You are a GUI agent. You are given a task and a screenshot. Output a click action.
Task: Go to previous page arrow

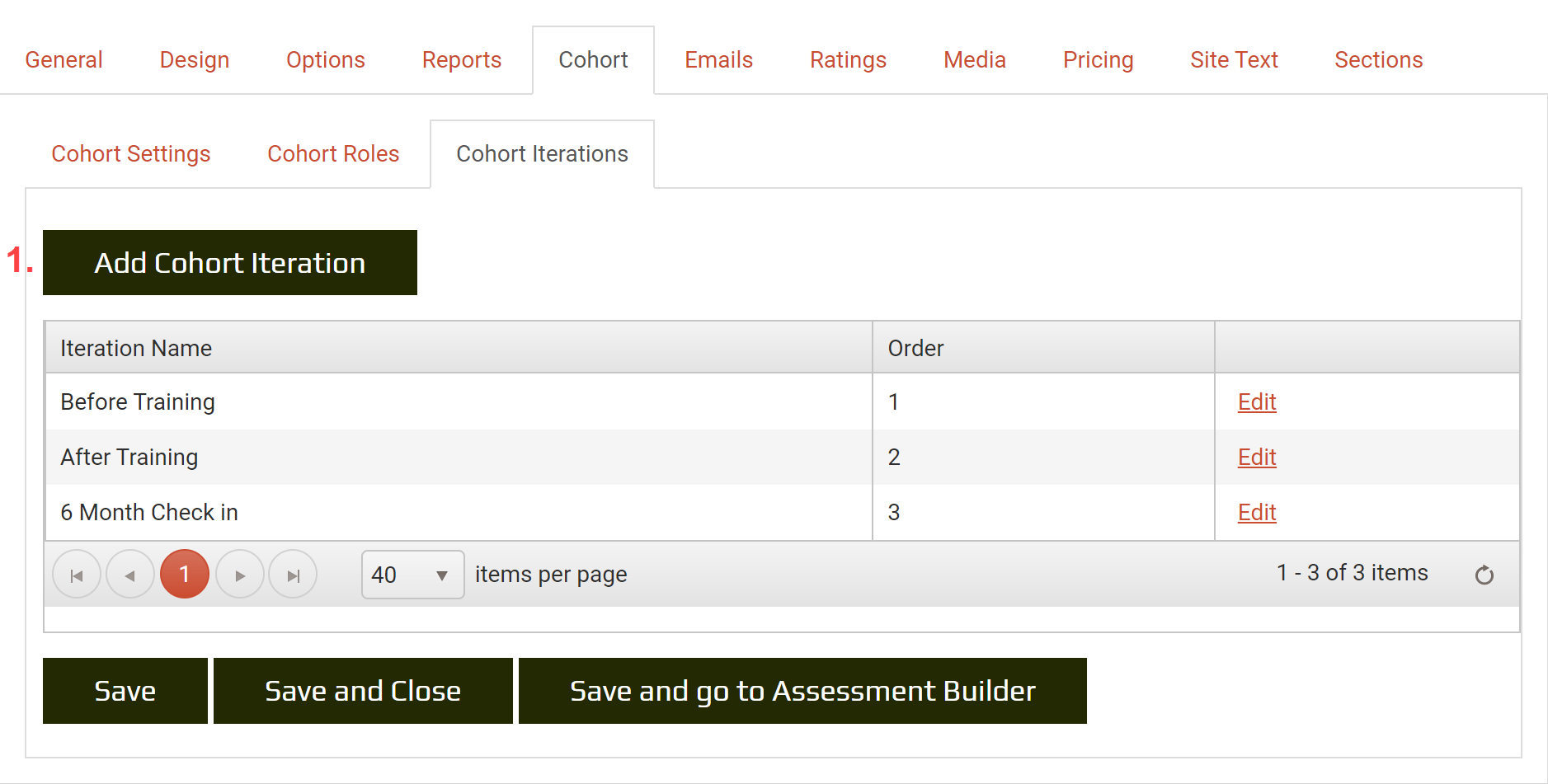point(130,575)
